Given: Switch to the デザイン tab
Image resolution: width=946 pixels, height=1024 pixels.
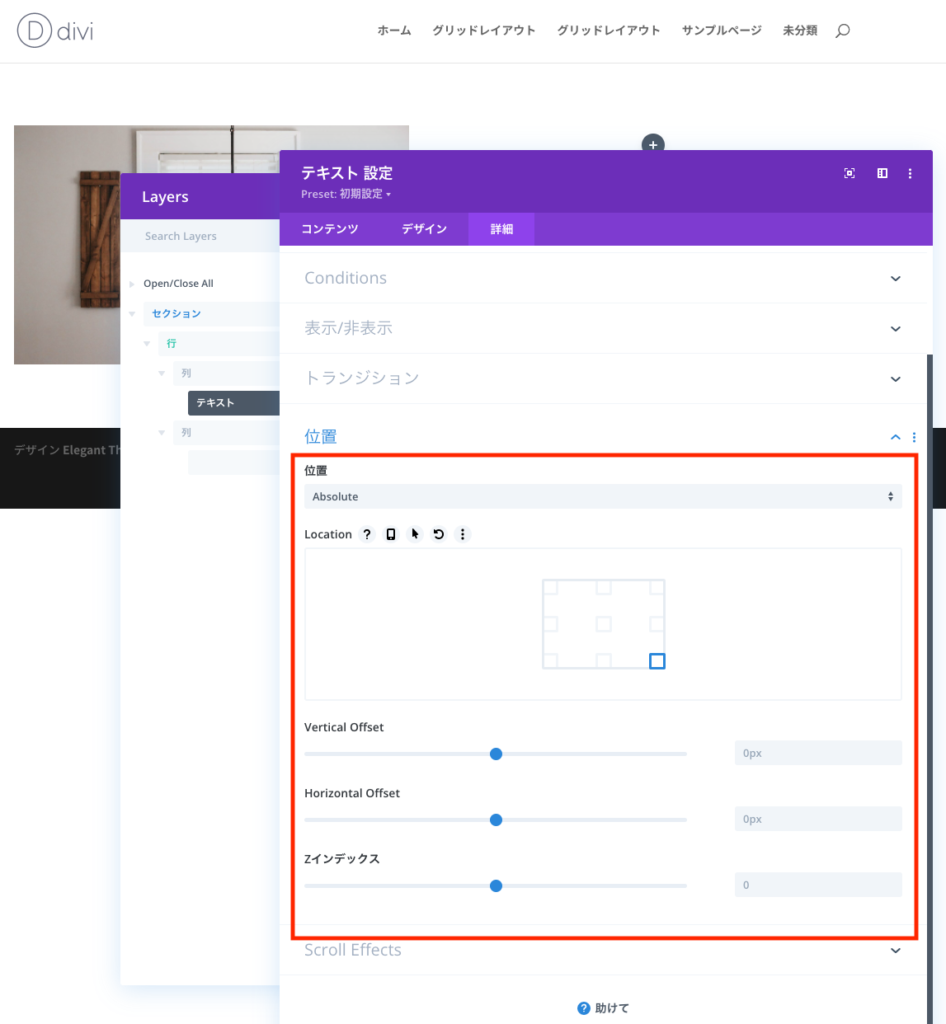Looking at the screenshot, I should [x=424, y=229].
